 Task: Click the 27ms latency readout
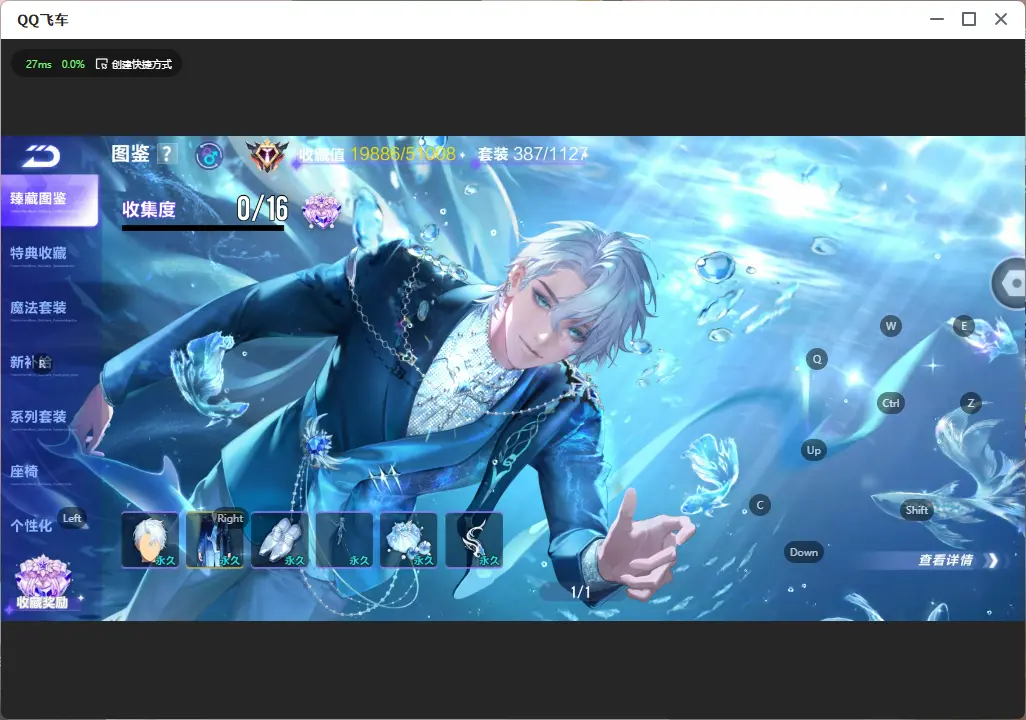point(39,64)
